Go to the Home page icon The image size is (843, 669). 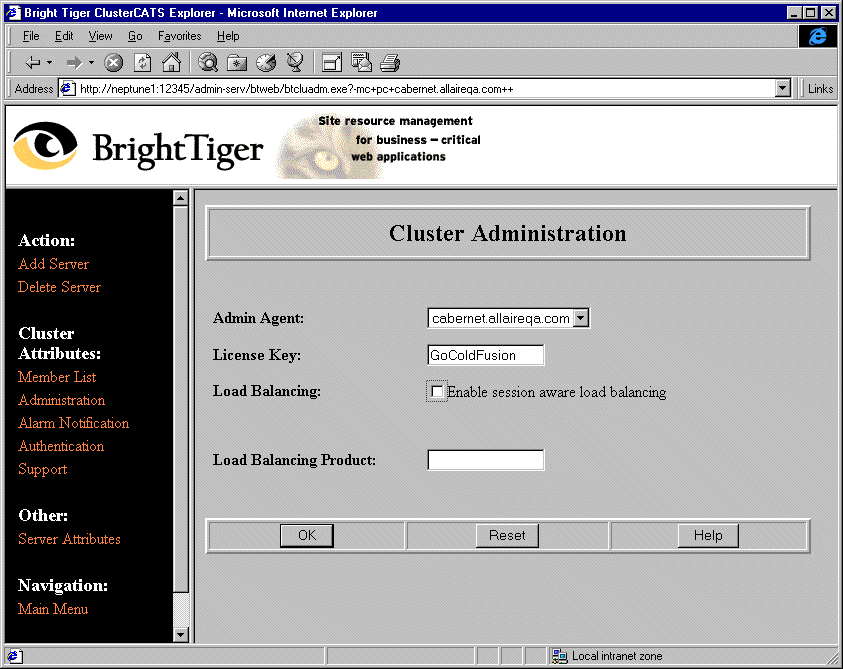pos(171,62)
